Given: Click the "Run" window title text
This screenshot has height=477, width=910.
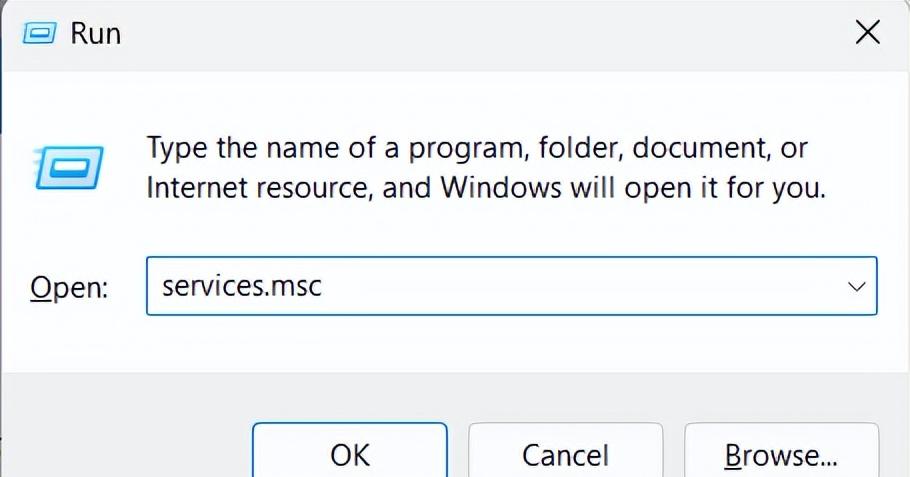Looking at the screenshot, I should (96, 33).
